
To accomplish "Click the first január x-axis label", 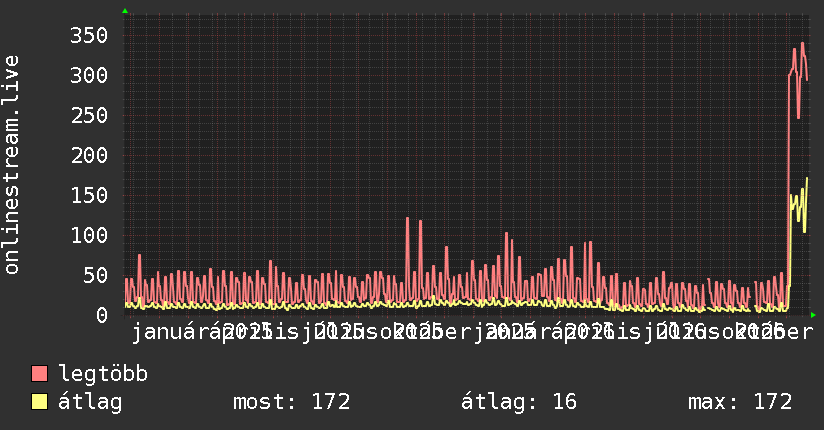I will (x=171, y=332).
